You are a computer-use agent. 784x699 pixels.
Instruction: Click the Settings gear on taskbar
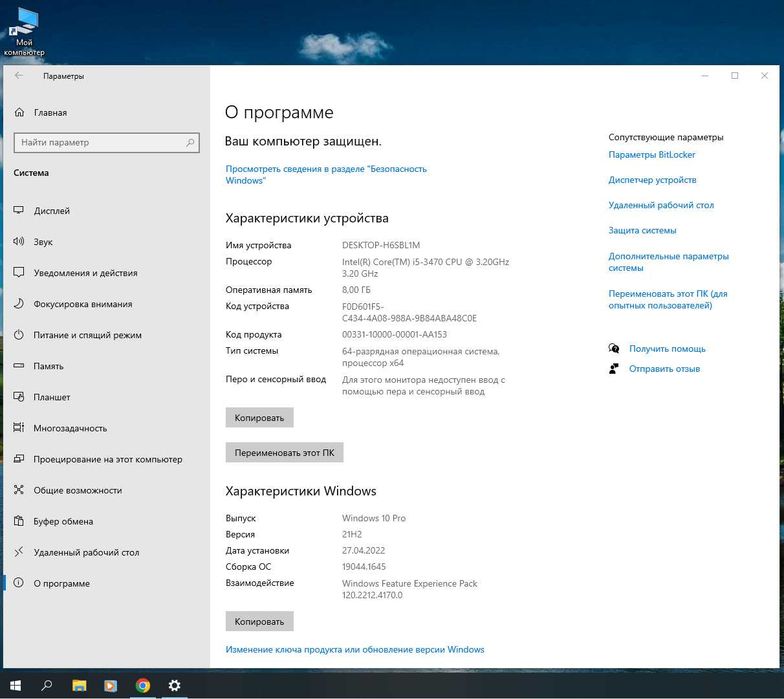[174, 686]
